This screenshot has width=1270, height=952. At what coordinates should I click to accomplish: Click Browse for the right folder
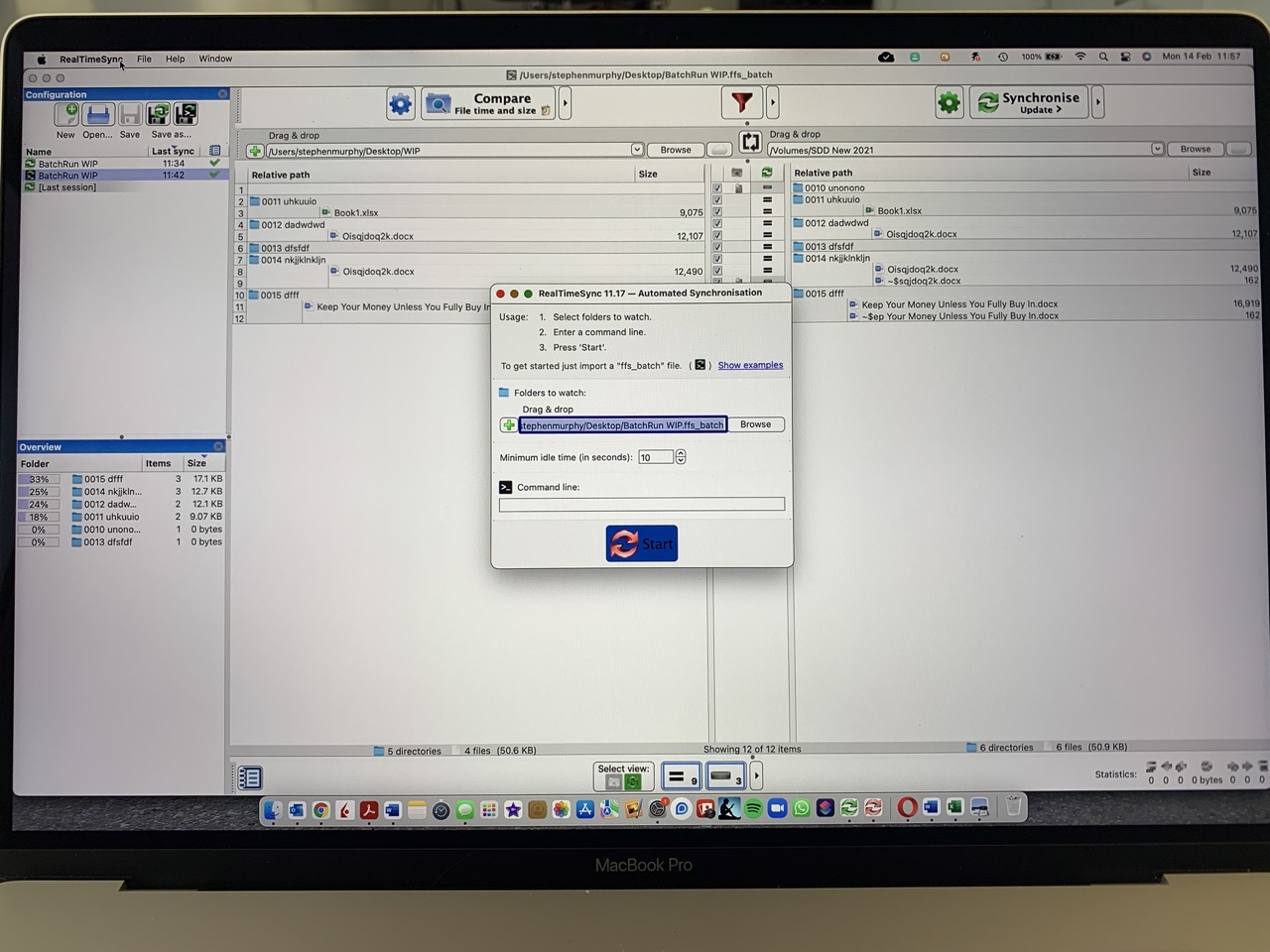pyautogui.click(x=1196, y=149)
